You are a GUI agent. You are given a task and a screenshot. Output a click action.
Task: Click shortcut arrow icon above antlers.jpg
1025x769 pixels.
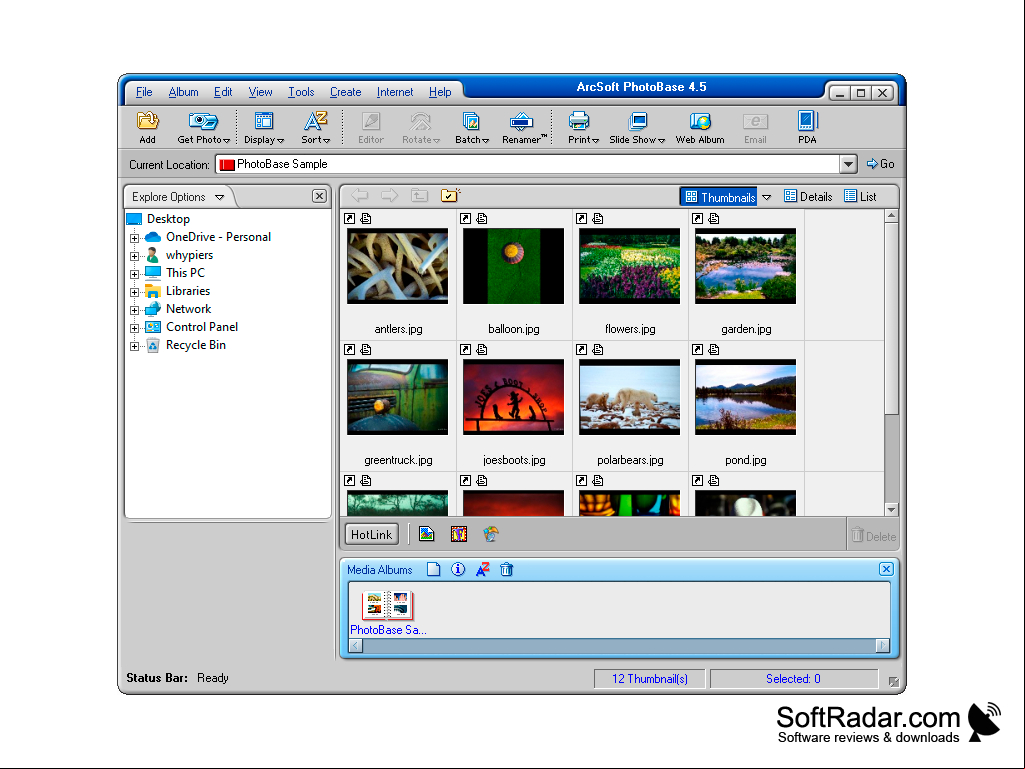[350, 218]
